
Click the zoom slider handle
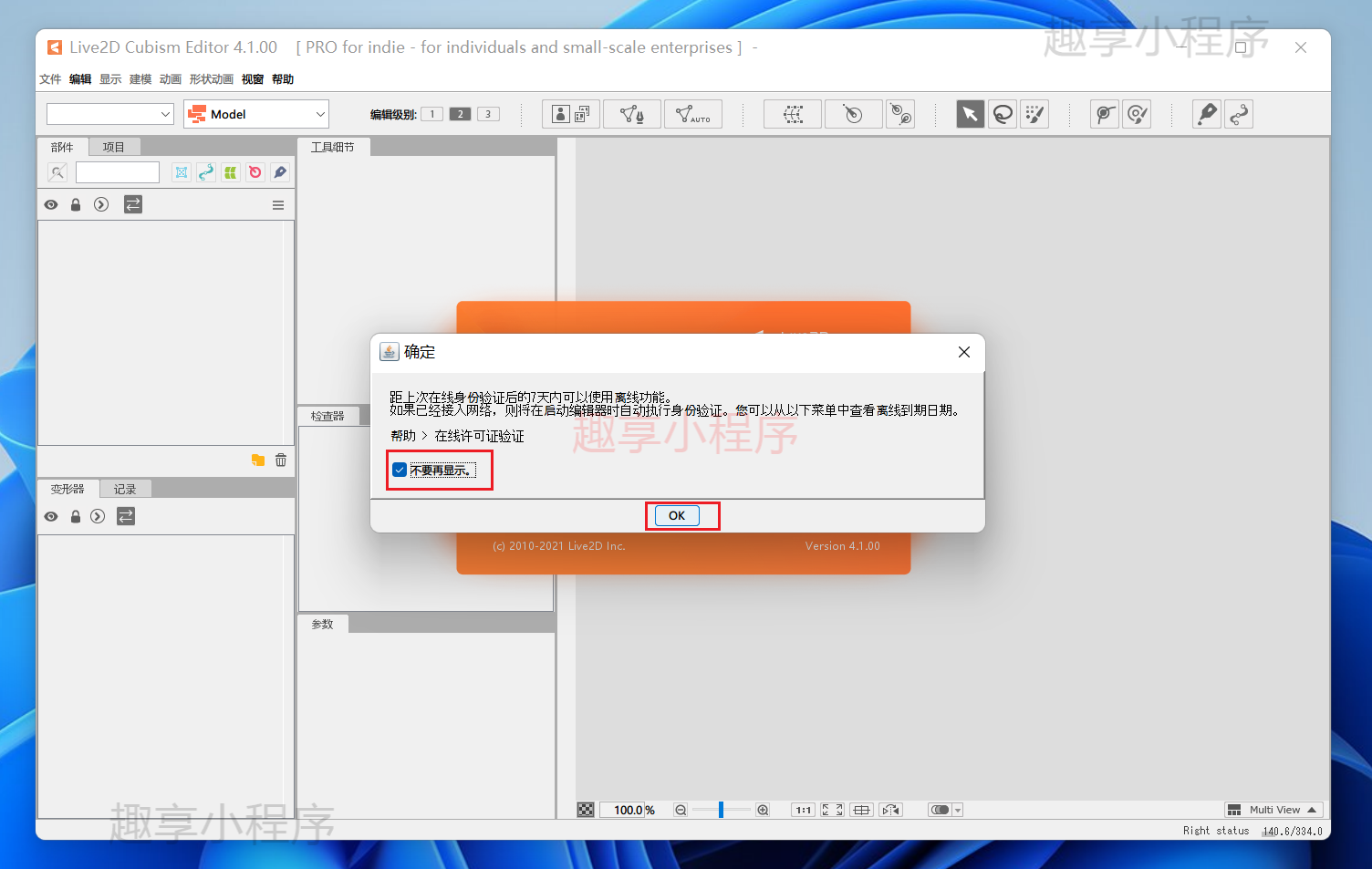point(721,810)
